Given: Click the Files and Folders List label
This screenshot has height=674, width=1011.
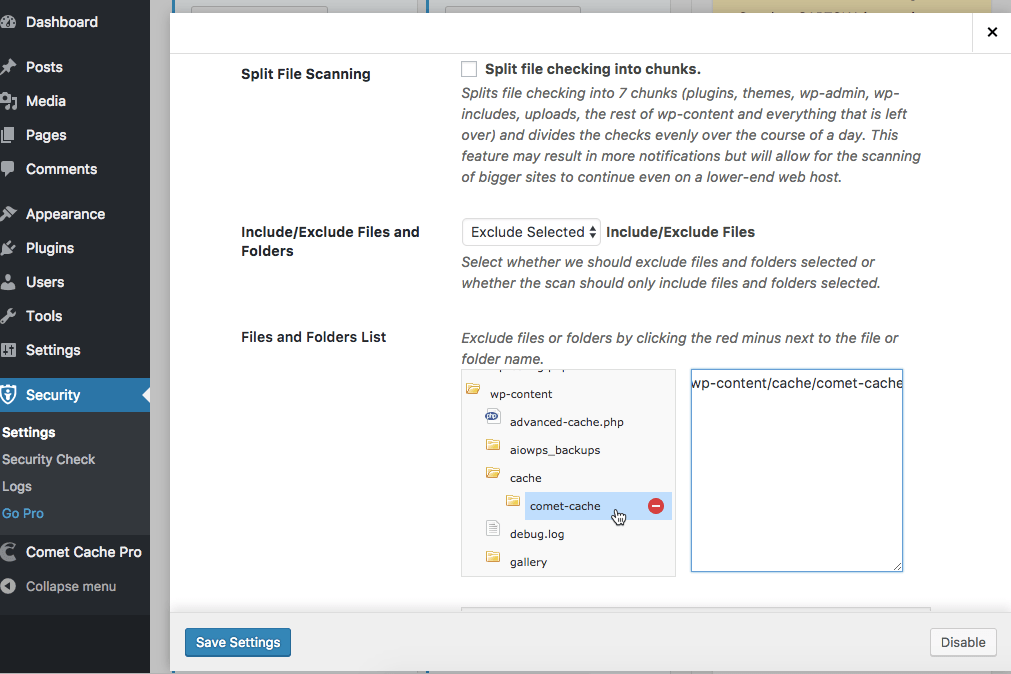Looking at the screenshot, I should pyautogui.click(x=313, y=337).
